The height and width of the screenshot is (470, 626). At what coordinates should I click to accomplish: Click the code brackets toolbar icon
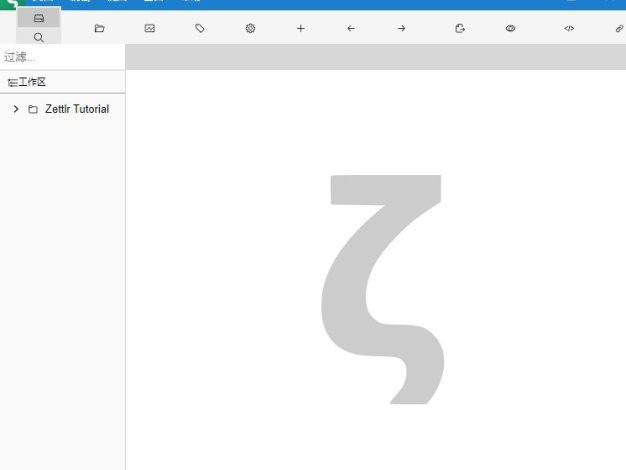coord(569,28)
